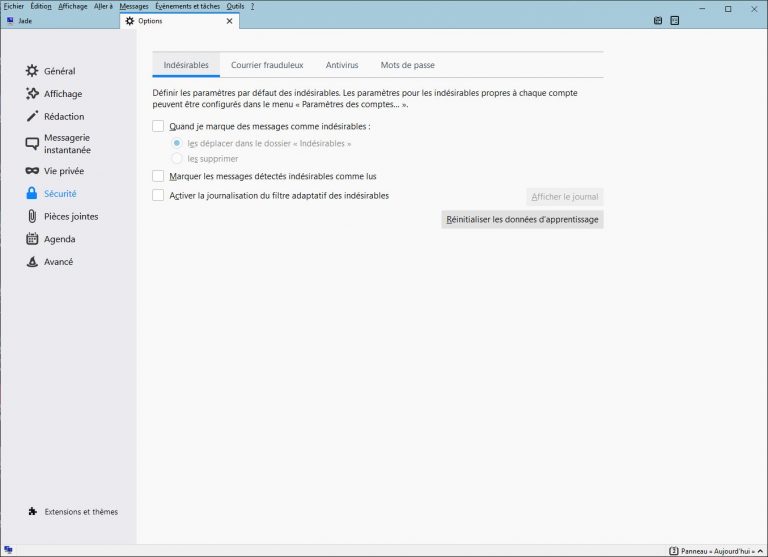Open the Mots de passe tab
Image resolution: width=768 pixels, height=557 pixels.
click(x=408, y=65)
